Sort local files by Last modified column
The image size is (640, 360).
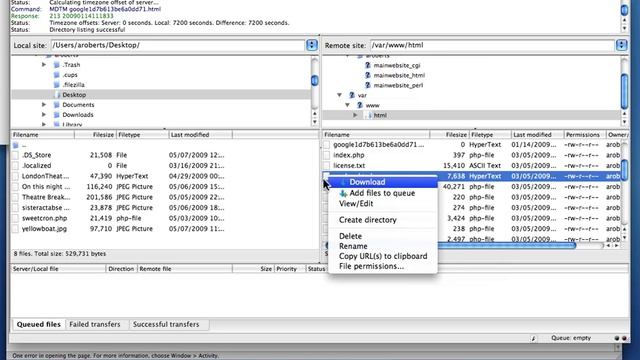coord(200,135)
